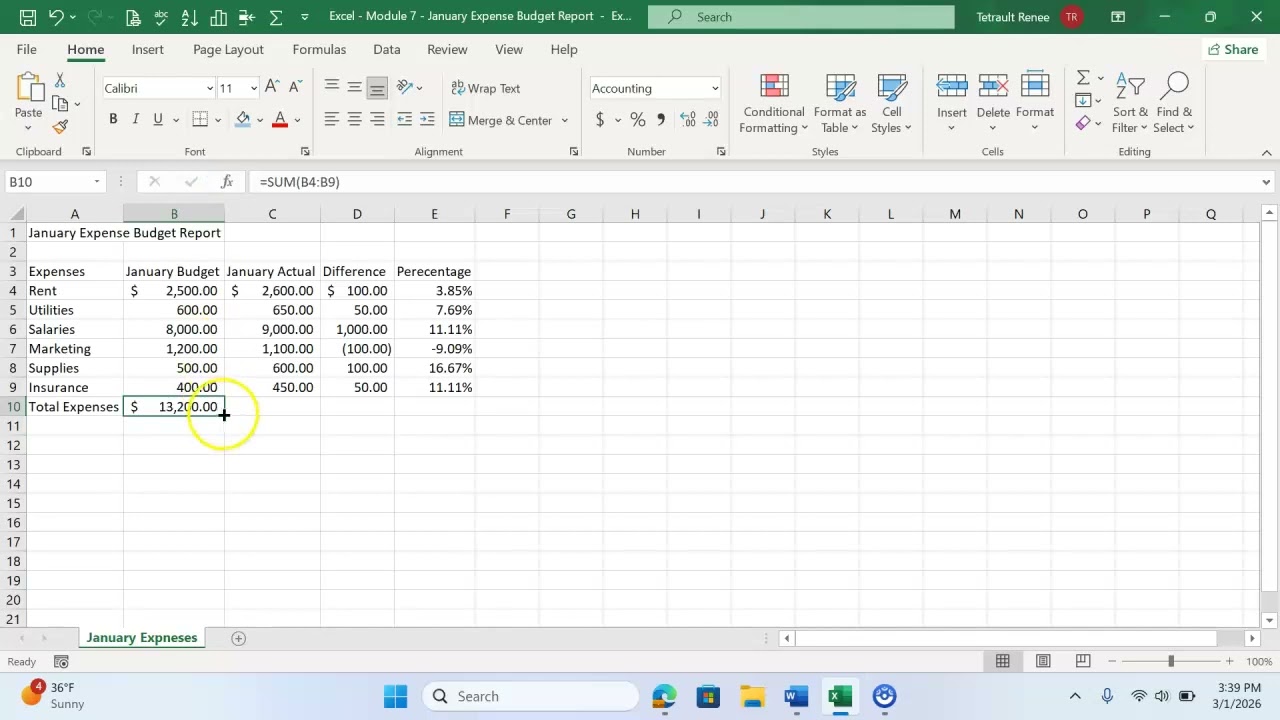
Task: Click the Insert Function fx icon
Action: [x=227, y=182]
